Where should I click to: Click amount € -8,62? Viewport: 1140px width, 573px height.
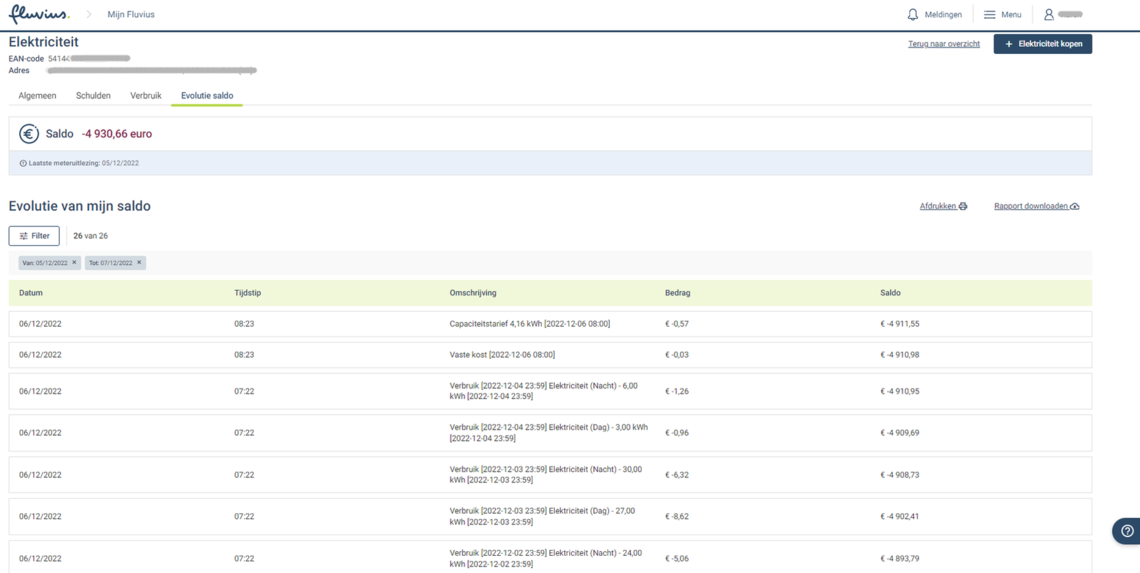coord(677,516)
